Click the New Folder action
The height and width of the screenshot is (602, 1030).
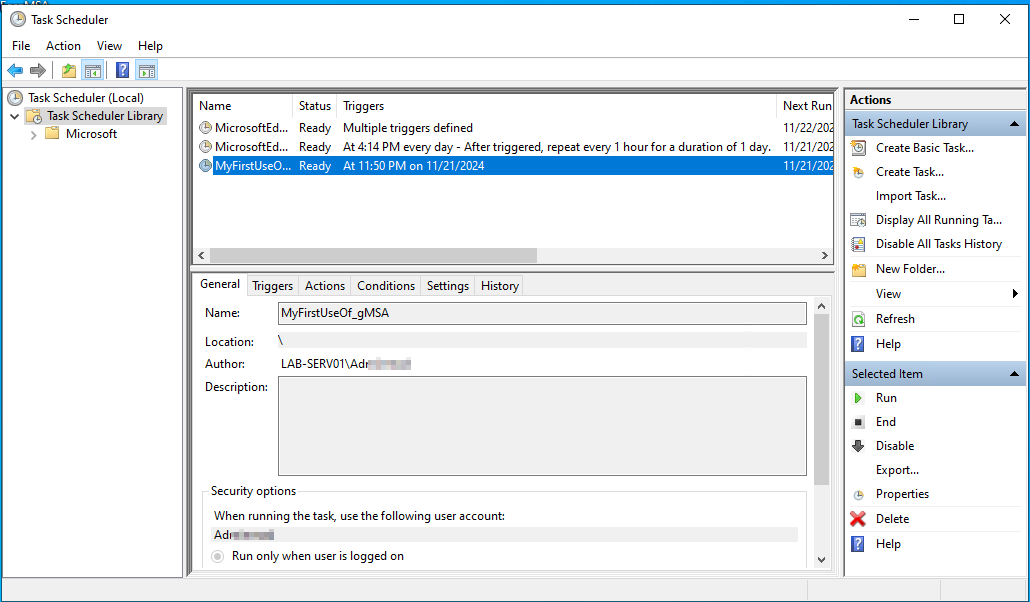click(910, 269)
